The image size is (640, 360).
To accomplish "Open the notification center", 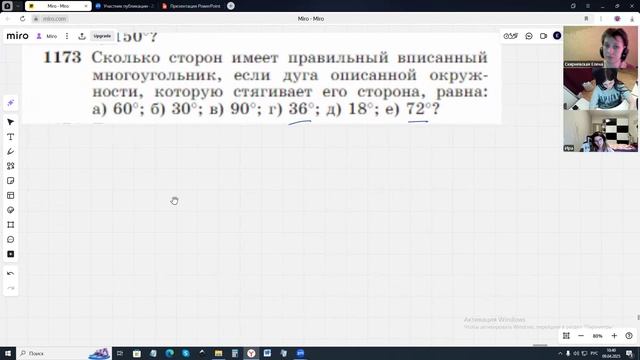I will pyautogui.click(x=629, y=353).
